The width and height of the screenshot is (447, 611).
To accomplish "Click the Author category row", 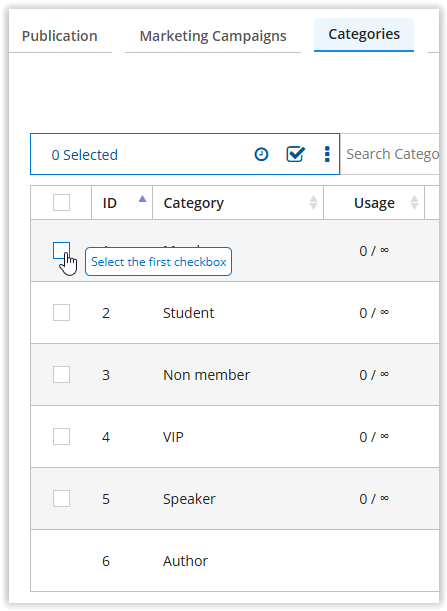I will pos(235,561).
